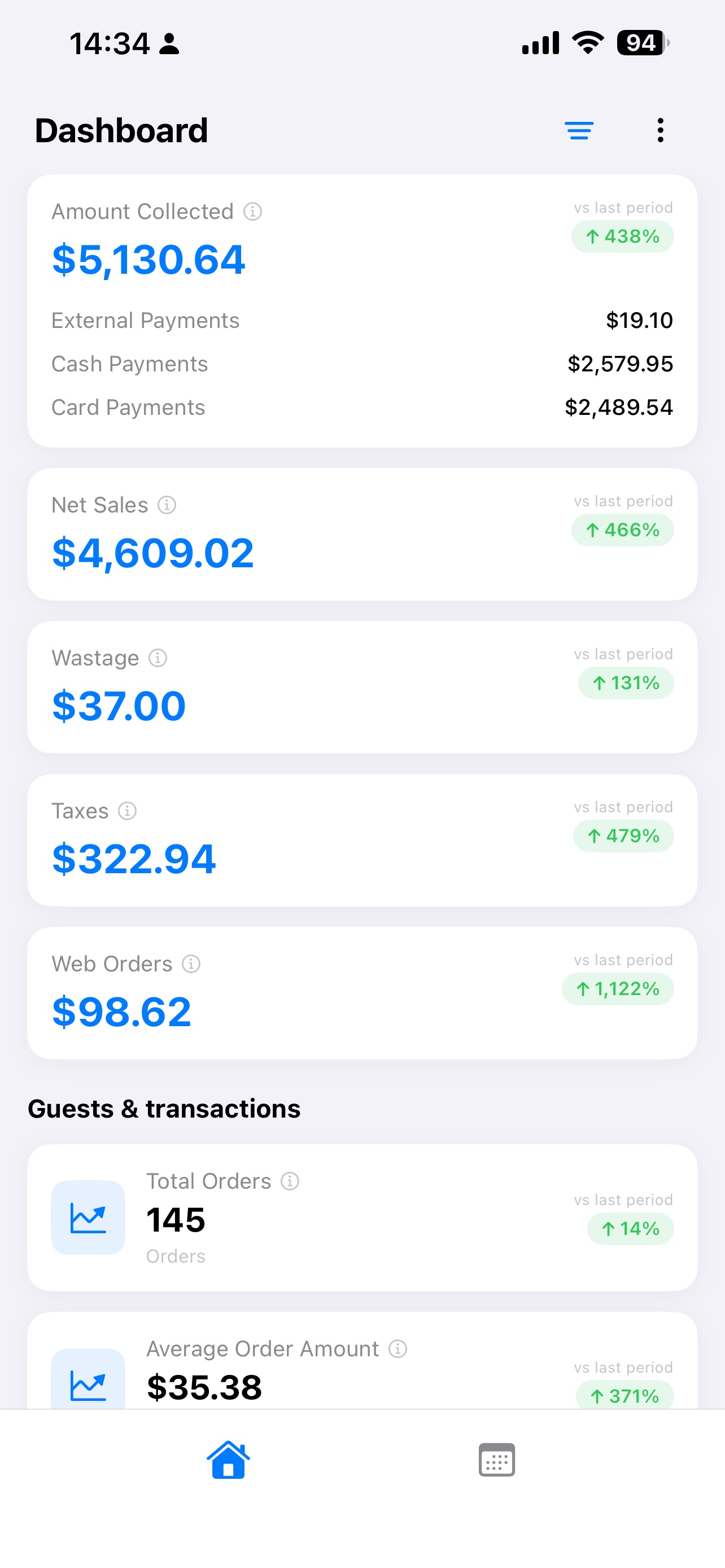The image size is (725, 1568).
Task: Show info for Web Orders
Action: click(x=191, y=964)
